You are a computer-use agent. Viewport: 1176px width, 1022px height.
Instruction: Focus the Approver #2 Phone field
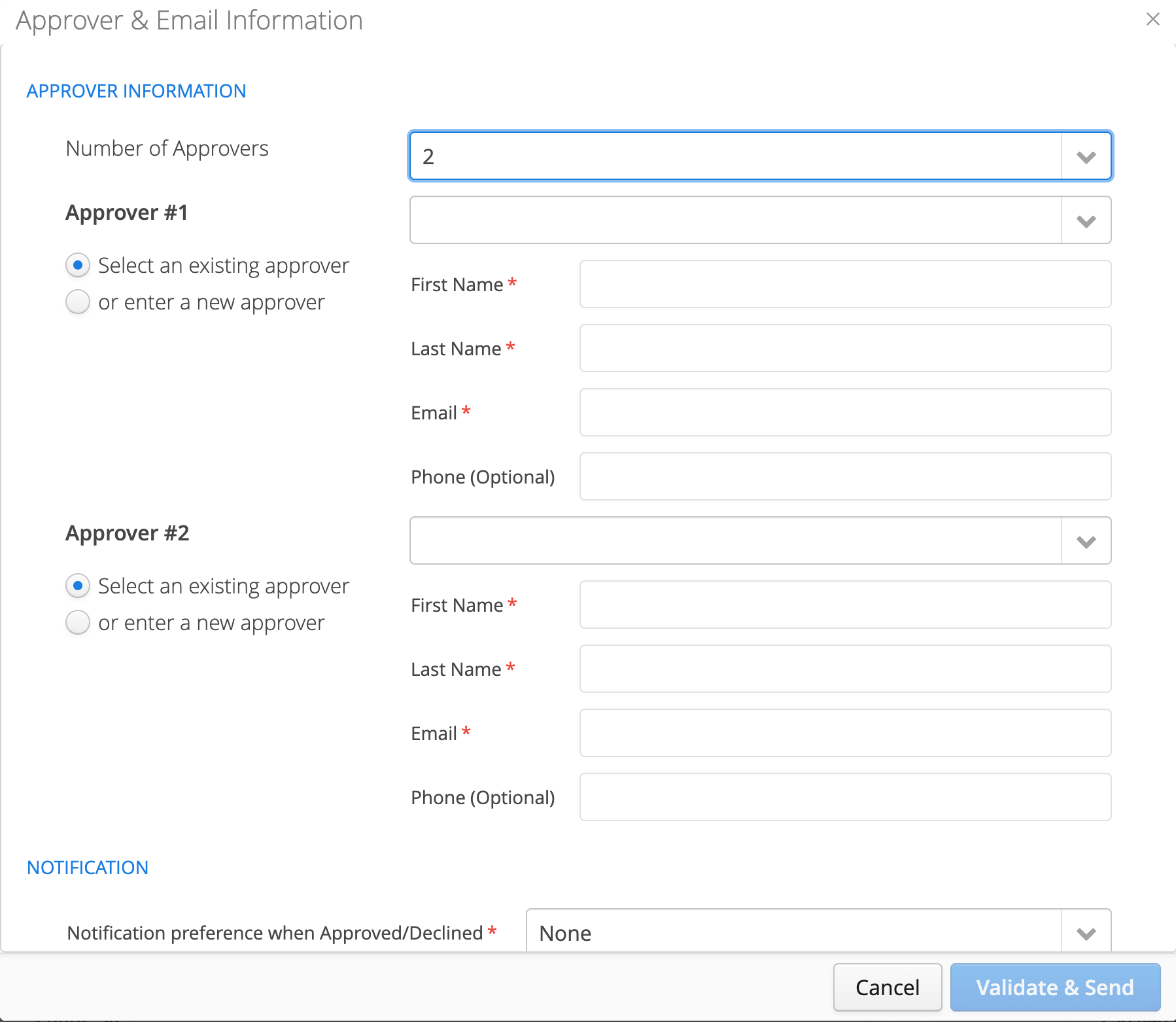pyautogui.click(x=845, y=798)
